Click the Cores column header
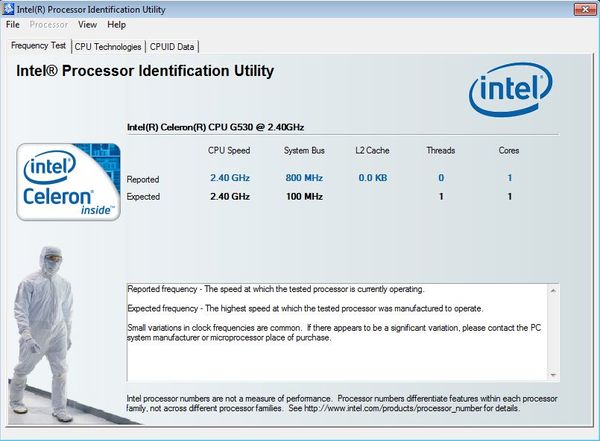 [x=509, y=151]
